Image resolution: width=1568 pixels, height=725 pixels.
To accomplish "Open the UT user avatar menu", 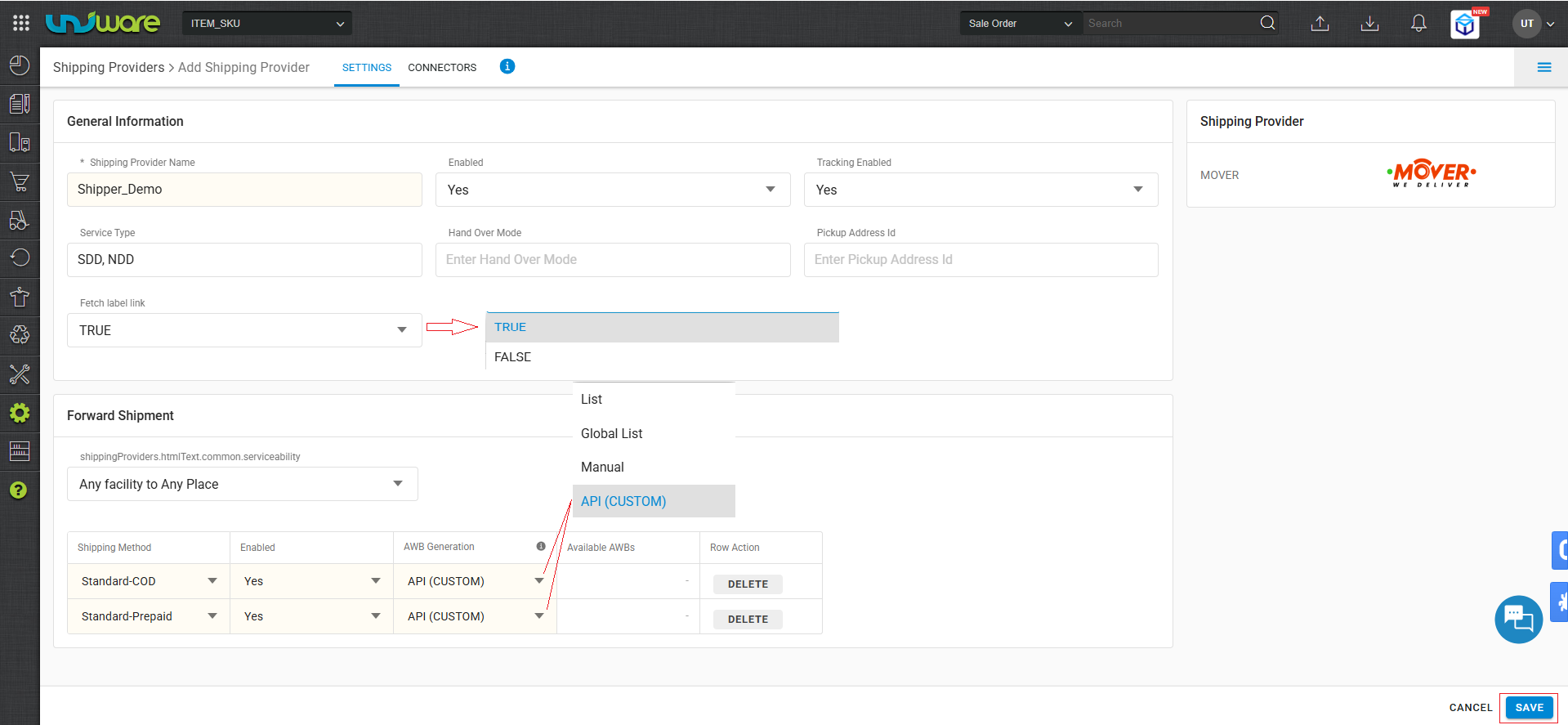I will tap(1533, 24).
